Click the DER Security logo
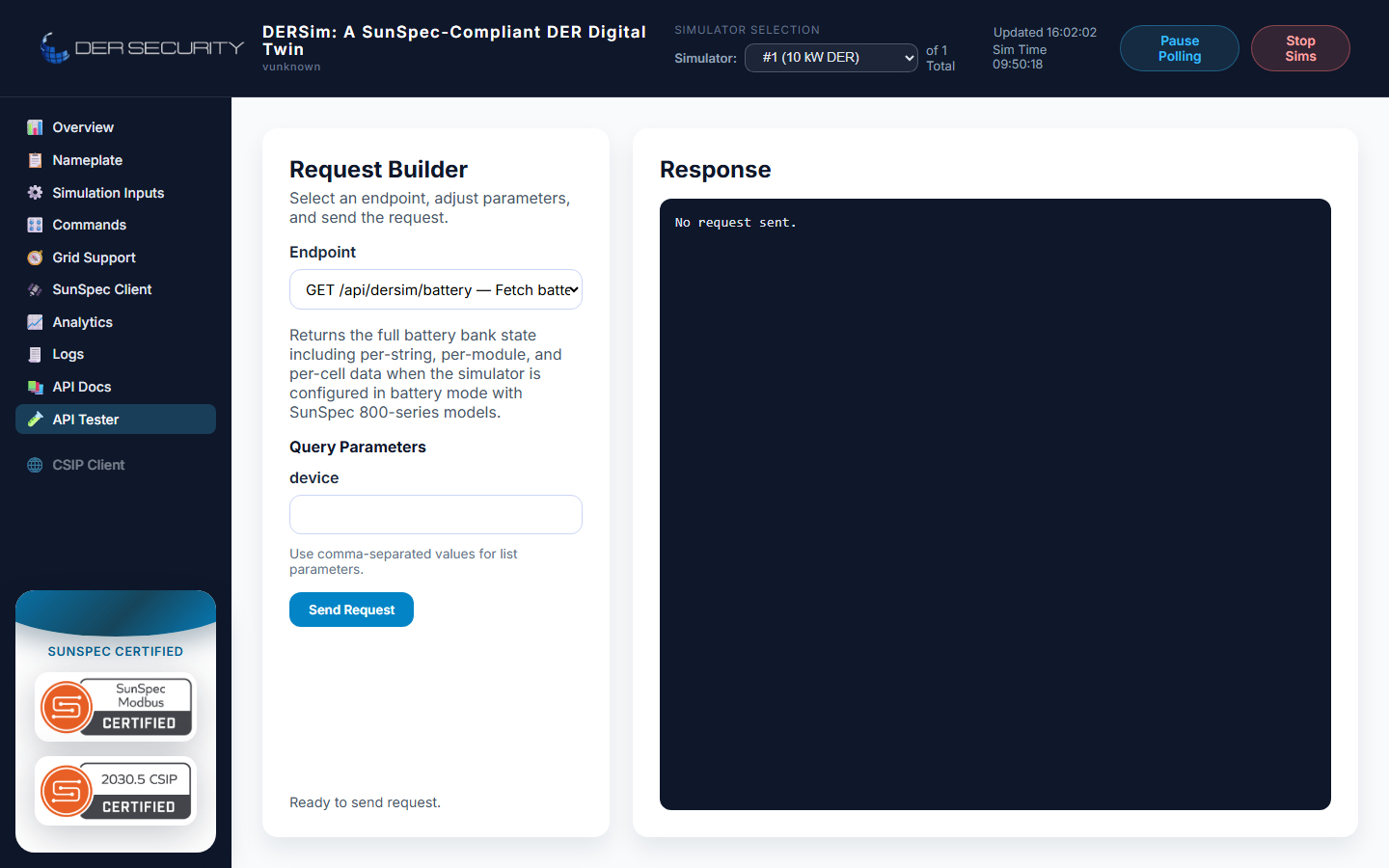1389x868 pixels. (x=142, y=47)
